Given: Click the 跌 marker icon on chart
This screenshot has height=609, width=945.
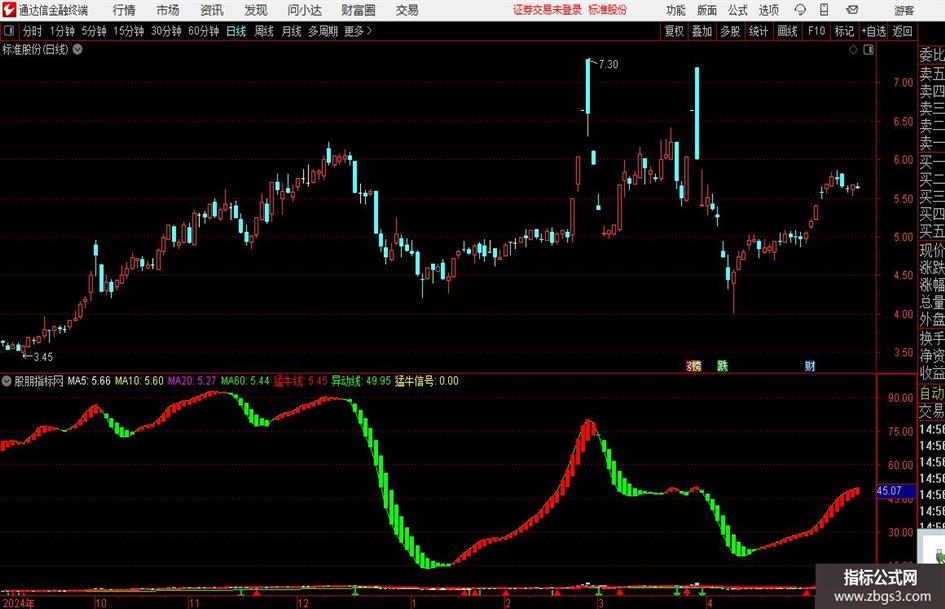Looking at the screenshot, I should [x=723, y=366].
